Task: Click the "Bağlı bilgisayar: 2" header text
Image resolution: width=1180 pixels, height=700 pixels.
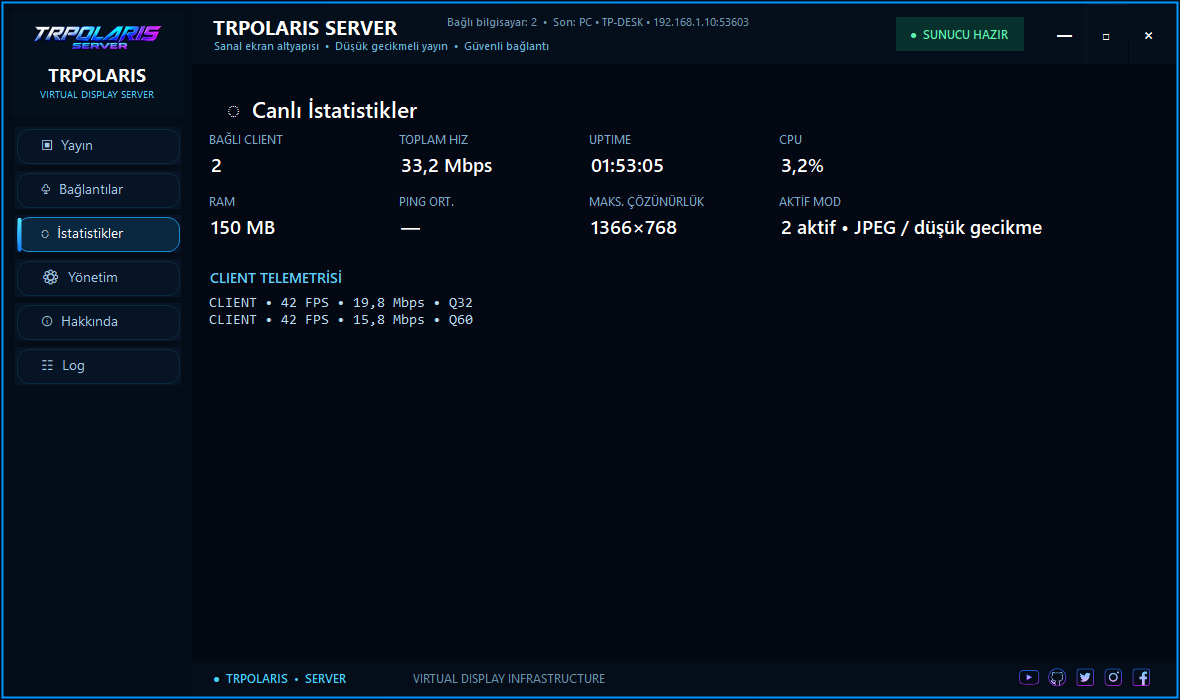Action: [492, 22]
